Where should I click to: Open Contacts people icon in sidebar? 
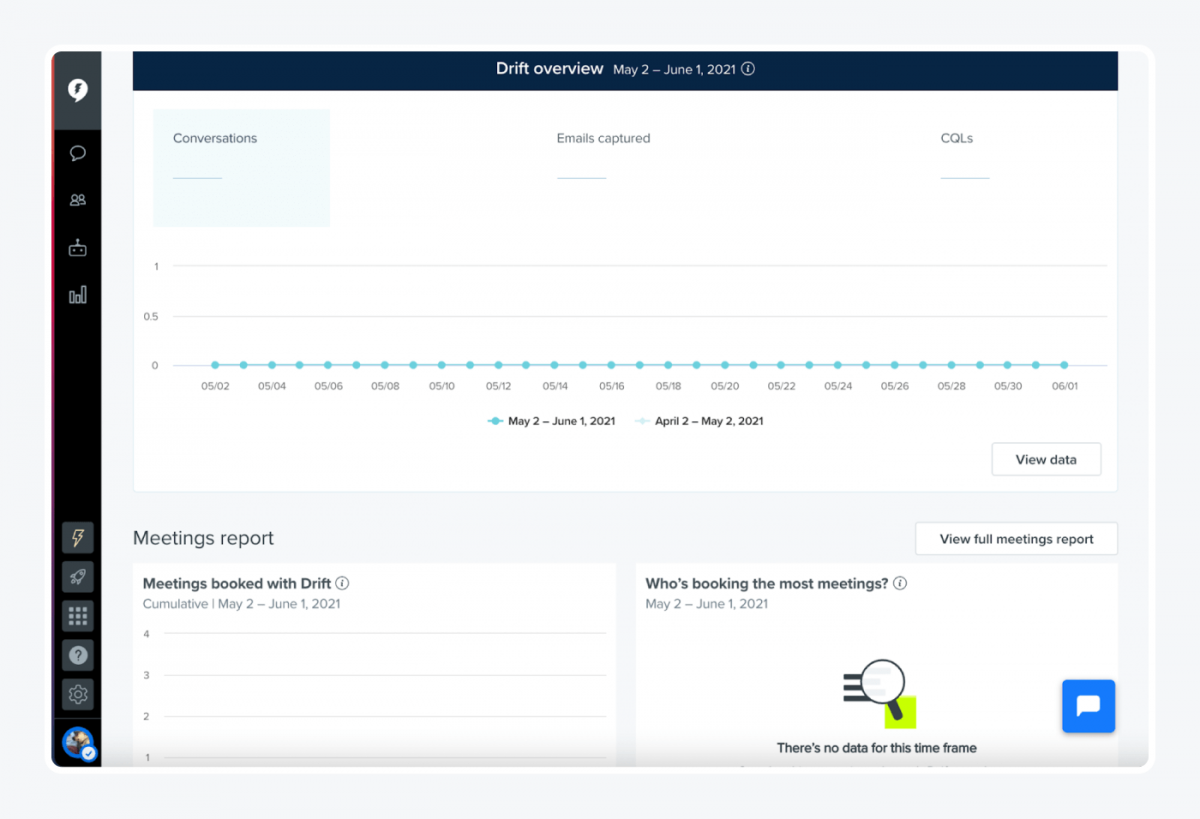(x=77, y=200)
